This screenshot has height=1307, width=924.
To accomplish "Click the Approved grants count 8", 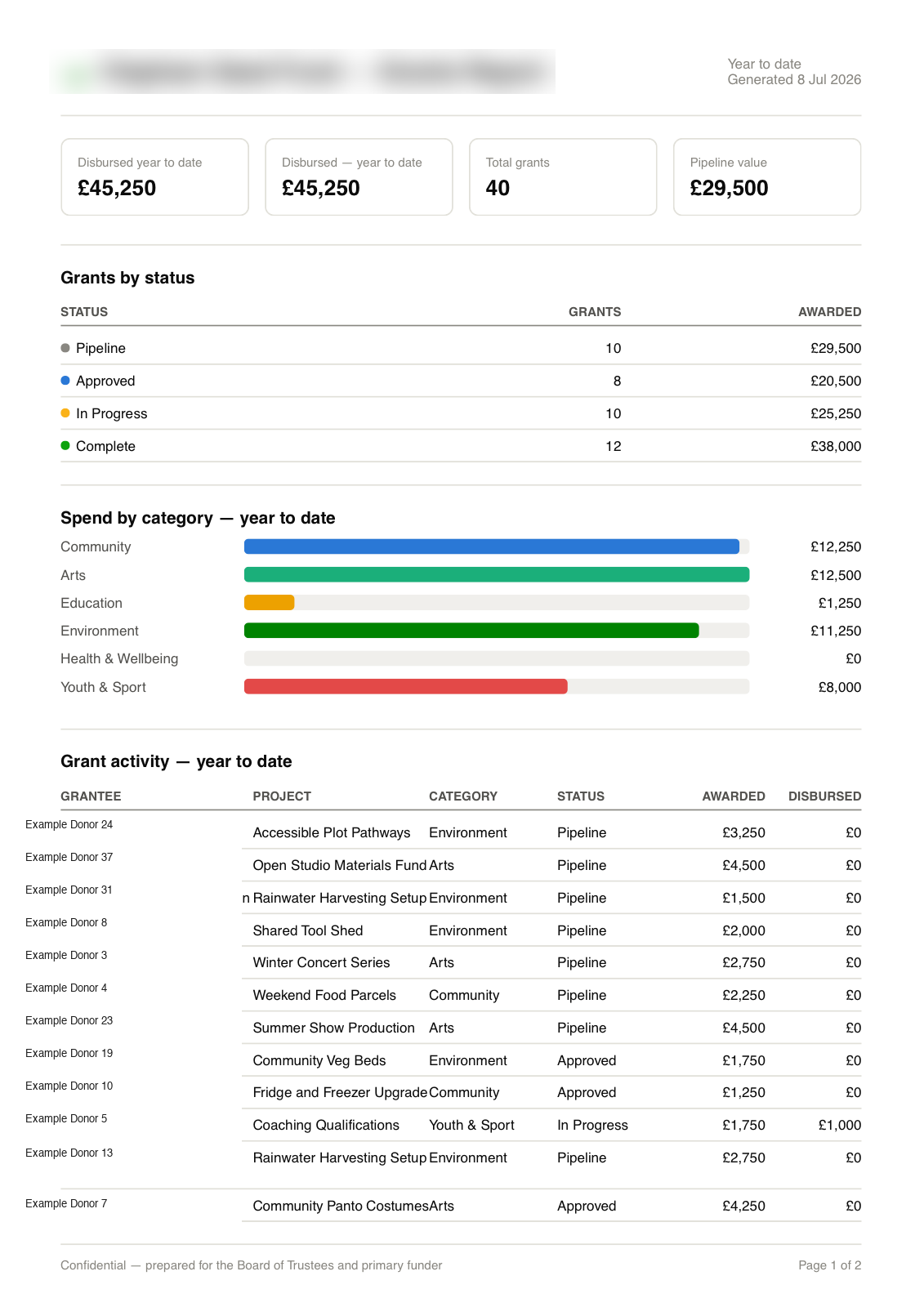I will [617, 381].
